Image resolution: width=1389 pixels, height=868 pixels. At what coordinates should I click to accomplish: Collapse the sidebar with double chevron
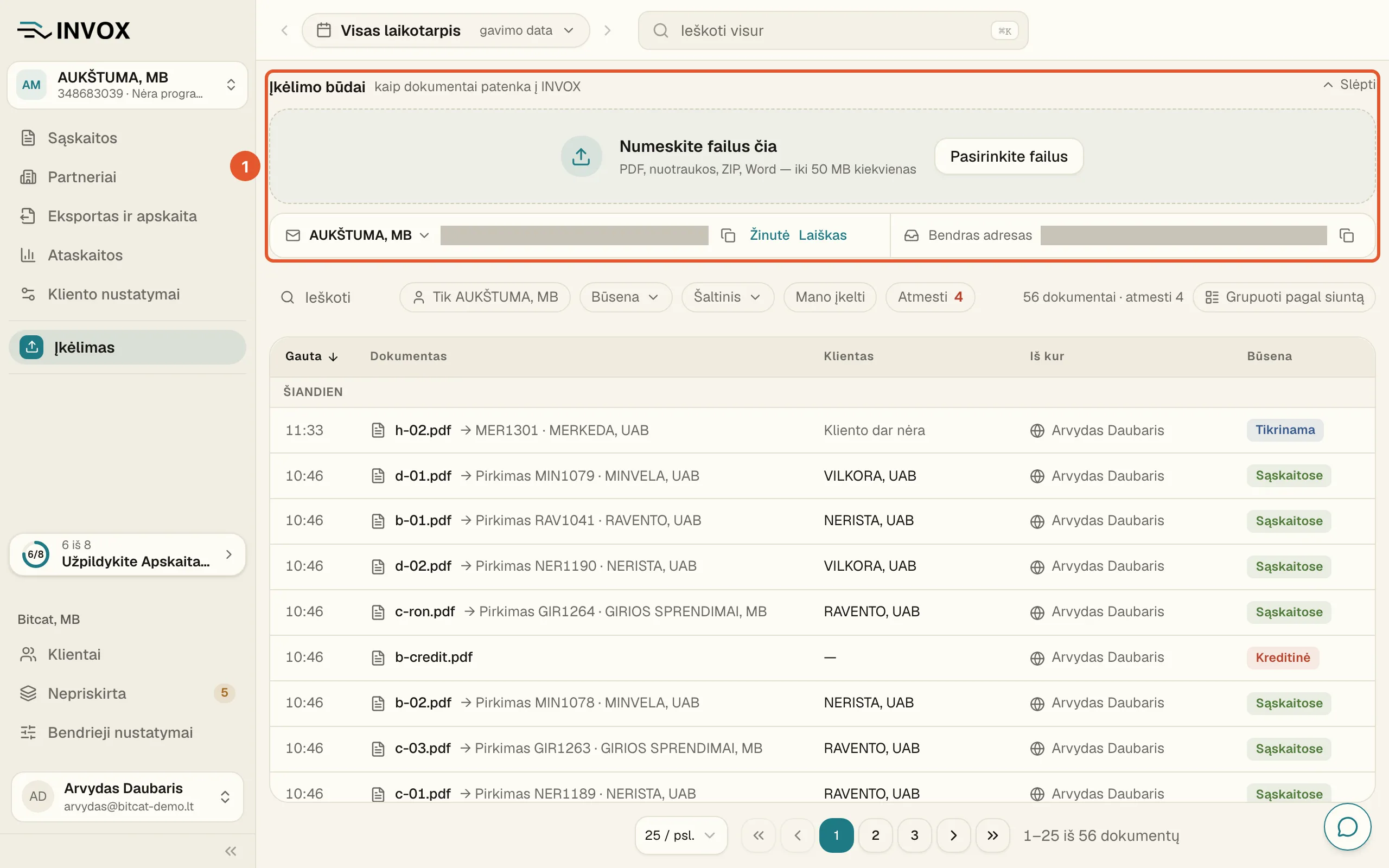[231, 851]
